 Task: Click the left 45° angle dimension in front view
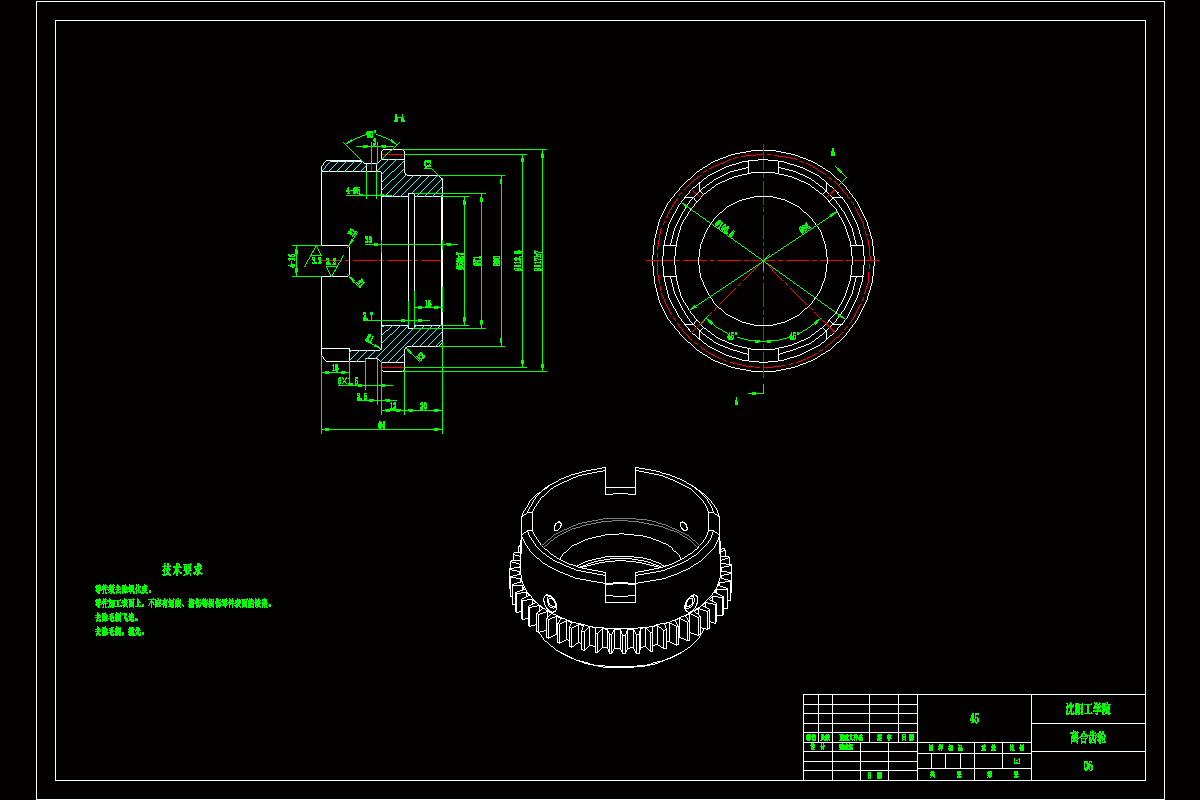pos(731,336)
